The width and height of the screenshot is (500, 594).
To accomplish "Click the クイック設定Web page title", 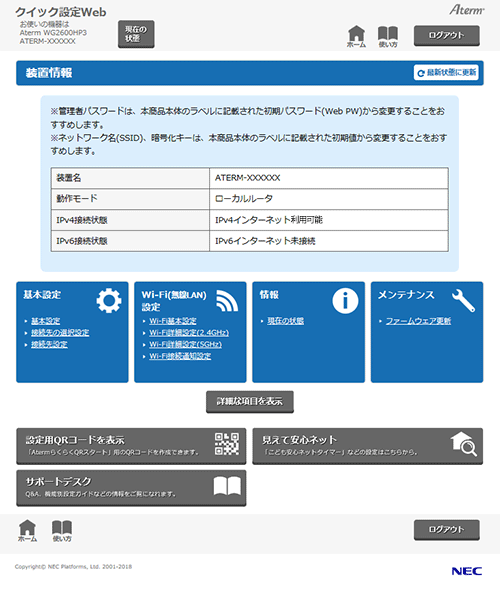I will coord(61,12).
